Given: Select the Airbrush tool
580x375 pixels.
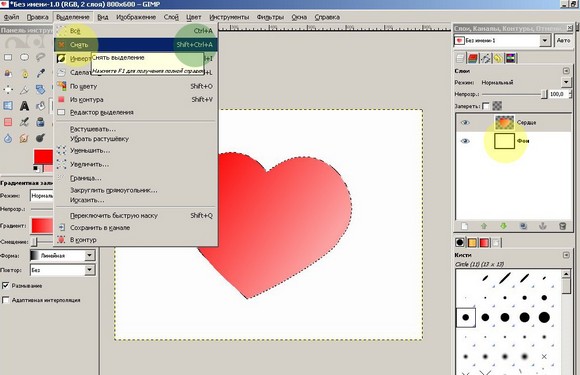Looking at the screenshot, I should (x=24, y=122).
